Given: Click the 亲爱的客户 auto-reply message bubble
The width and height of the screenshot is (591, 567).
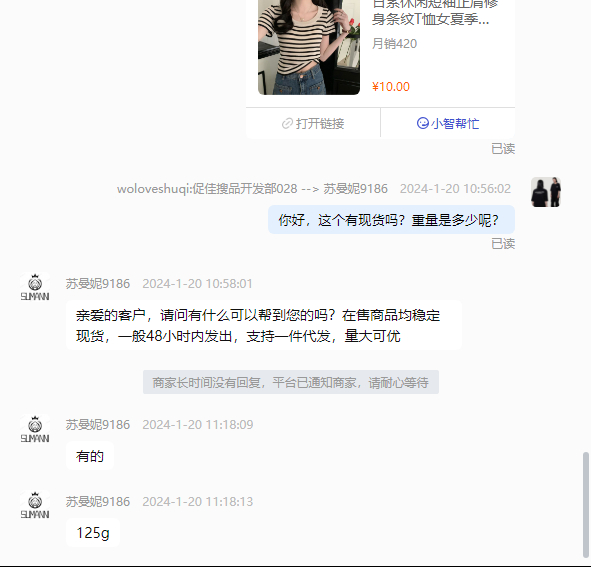Looking at the screenshot, I should tap(263, 325).
